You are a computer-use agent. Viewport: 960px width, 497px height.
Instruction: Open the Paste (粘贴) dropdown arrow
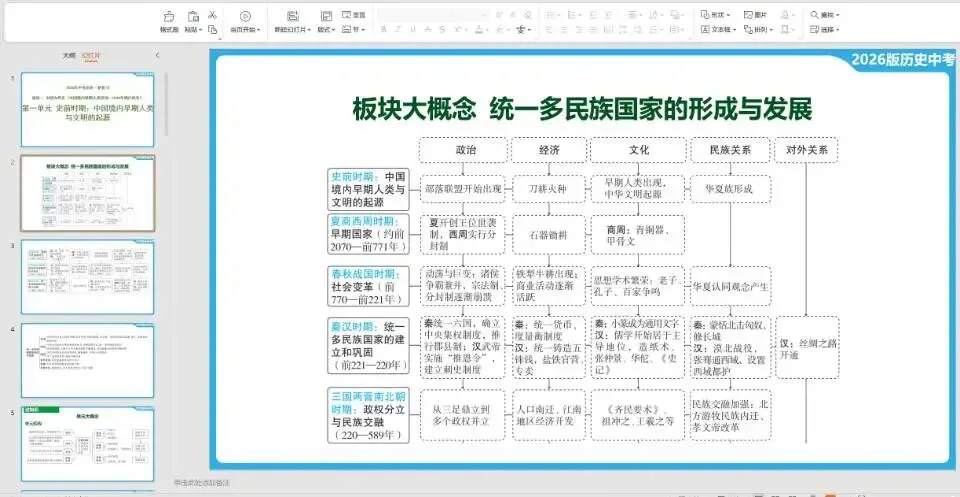pos(201,29)
